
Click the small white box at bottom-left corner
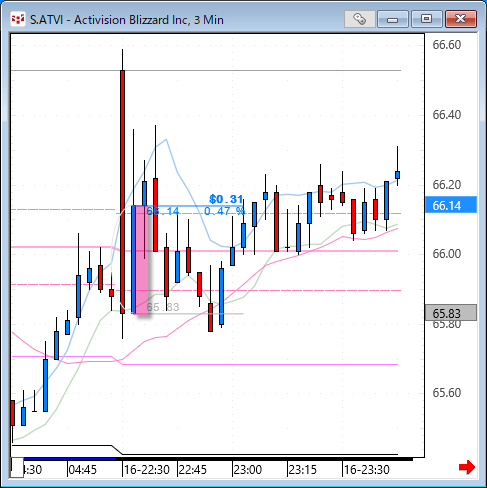coord(17,467)
